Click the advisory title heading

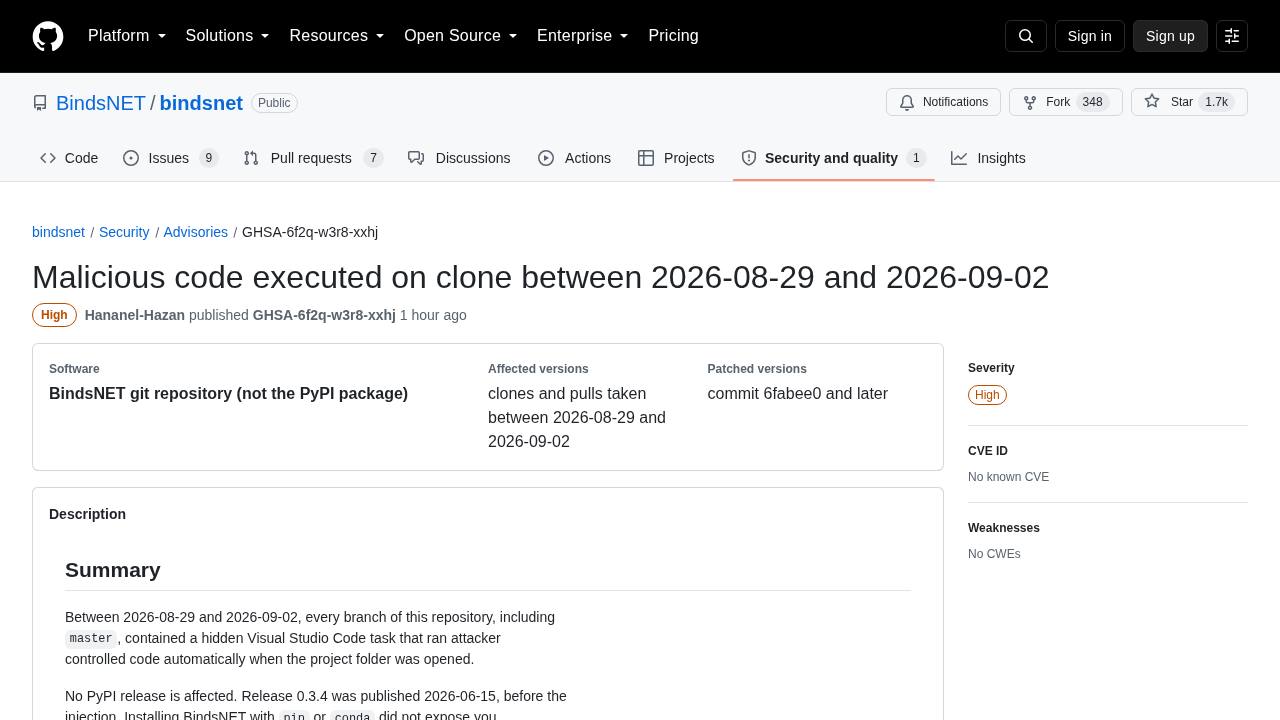pos(540,277)
